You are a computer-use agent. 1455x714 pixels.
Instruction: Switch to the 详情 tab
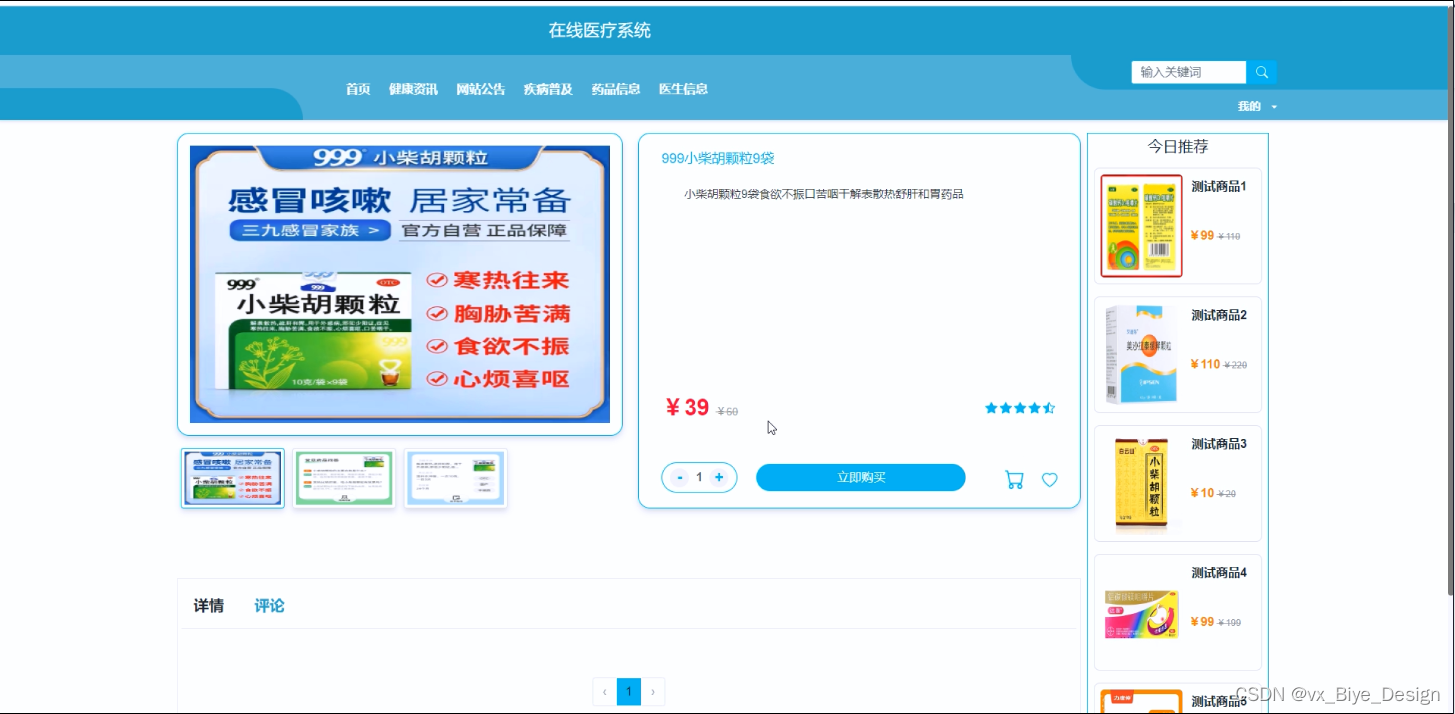209,606
